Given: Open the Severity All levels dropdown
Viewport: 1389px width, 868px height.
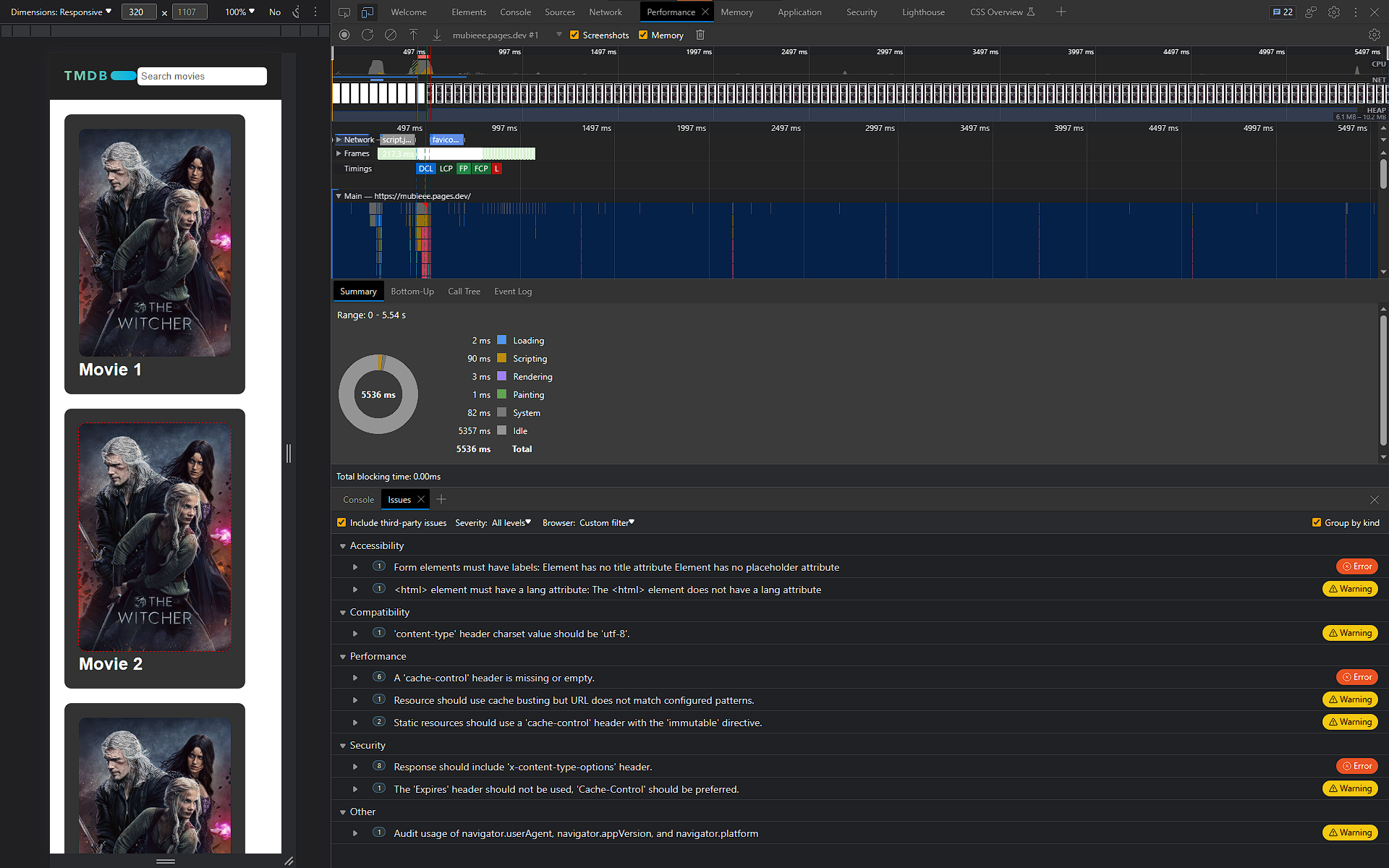Looking at the screenshot, I should 511,522.
